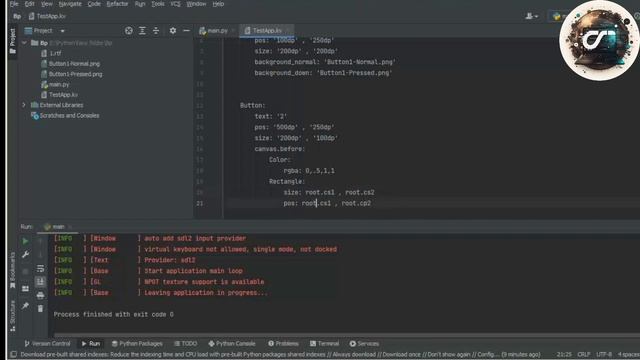
Task: Pin the Run tab with pin icon
Action: coord(25,305)
